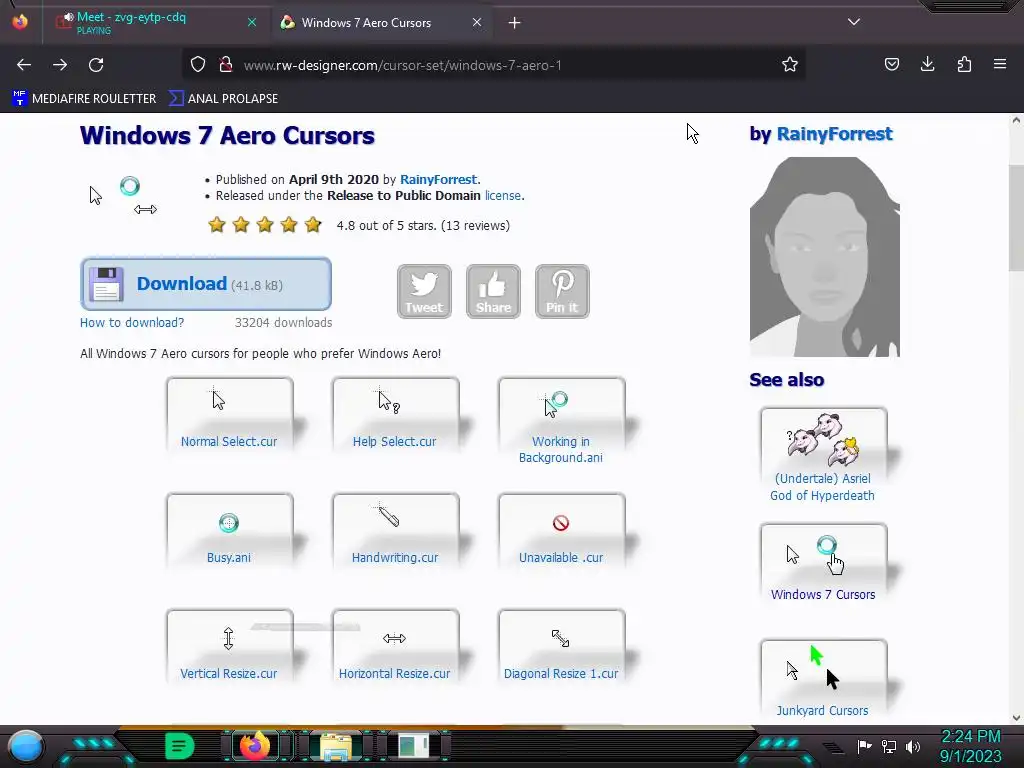Open the license link
The image size is (1024, 768).
(502, 196)
